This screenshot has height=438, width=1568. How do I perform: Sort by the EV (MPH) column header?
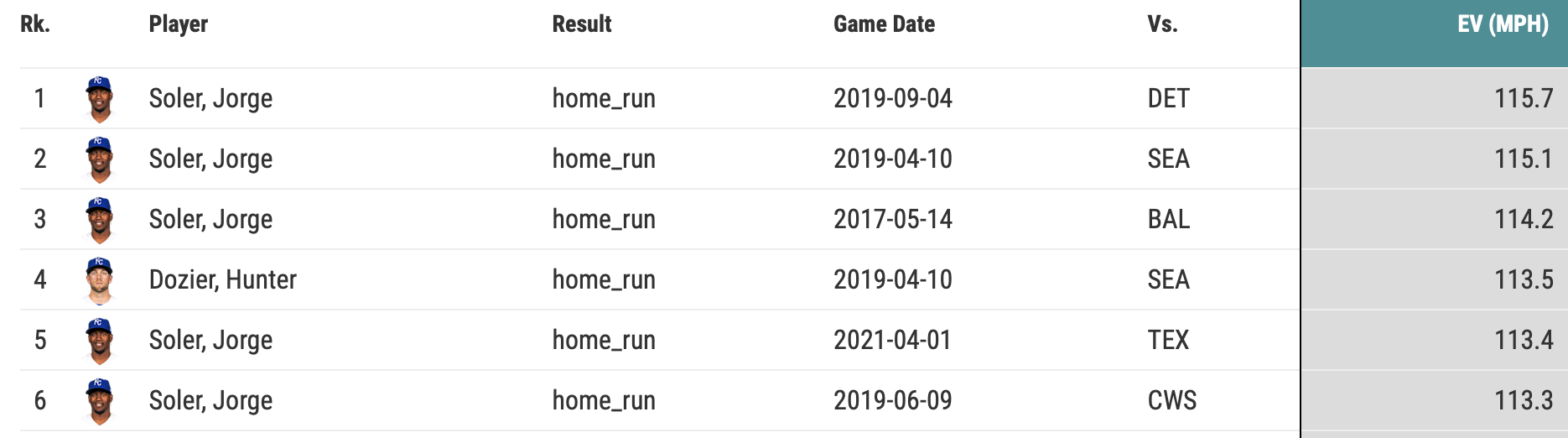tap(1502, 24)
